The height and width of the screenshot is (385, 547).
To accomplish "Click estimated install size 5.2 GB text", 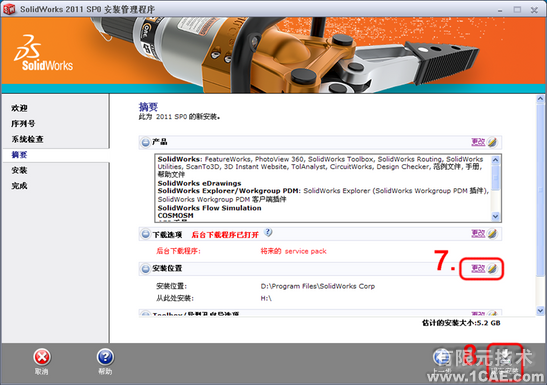I will coord(461,323).
